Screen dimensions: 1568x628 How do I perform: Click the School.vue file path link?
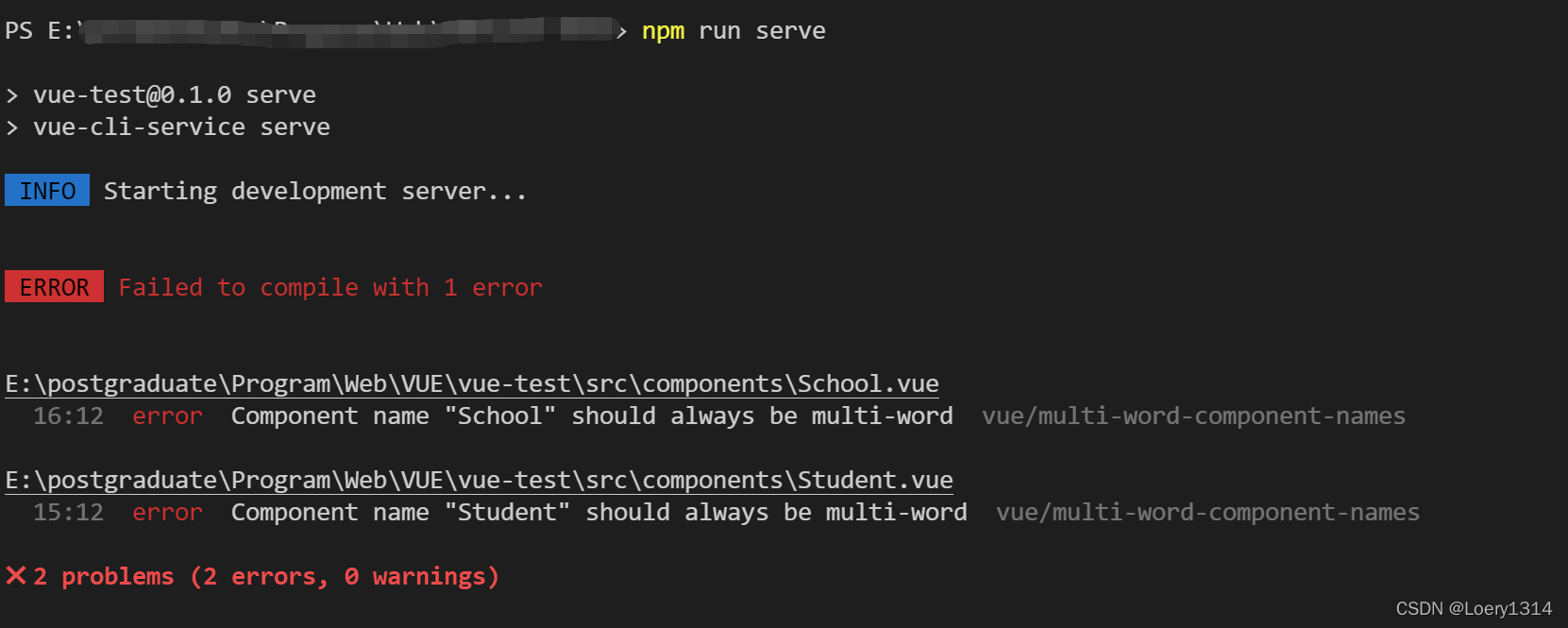(x=472, y=384)
